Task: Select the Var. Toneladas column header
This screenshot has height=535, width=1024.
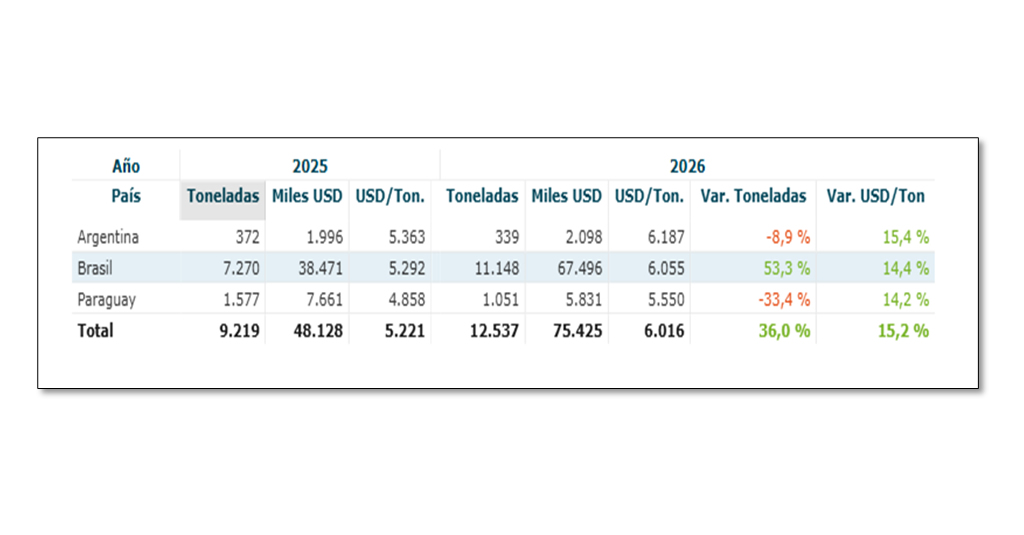Action: click(753, 197)
